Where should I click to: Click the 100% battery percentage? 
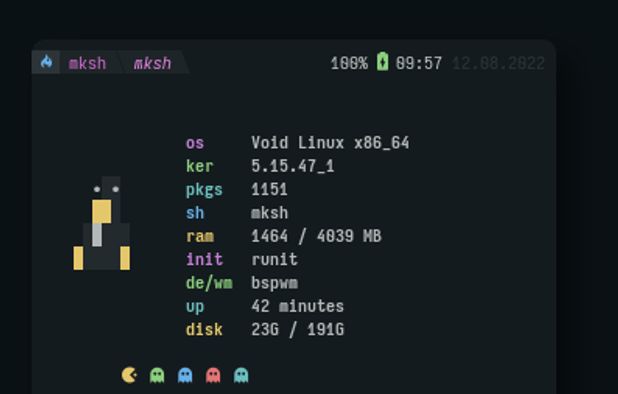click(349, 63)
